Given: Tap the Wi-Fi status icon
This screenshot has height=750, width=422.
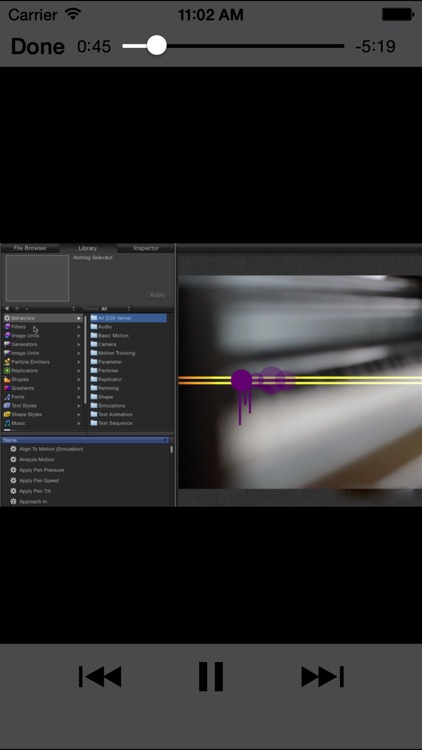Looking at the screenshot, I should (73, 14).
